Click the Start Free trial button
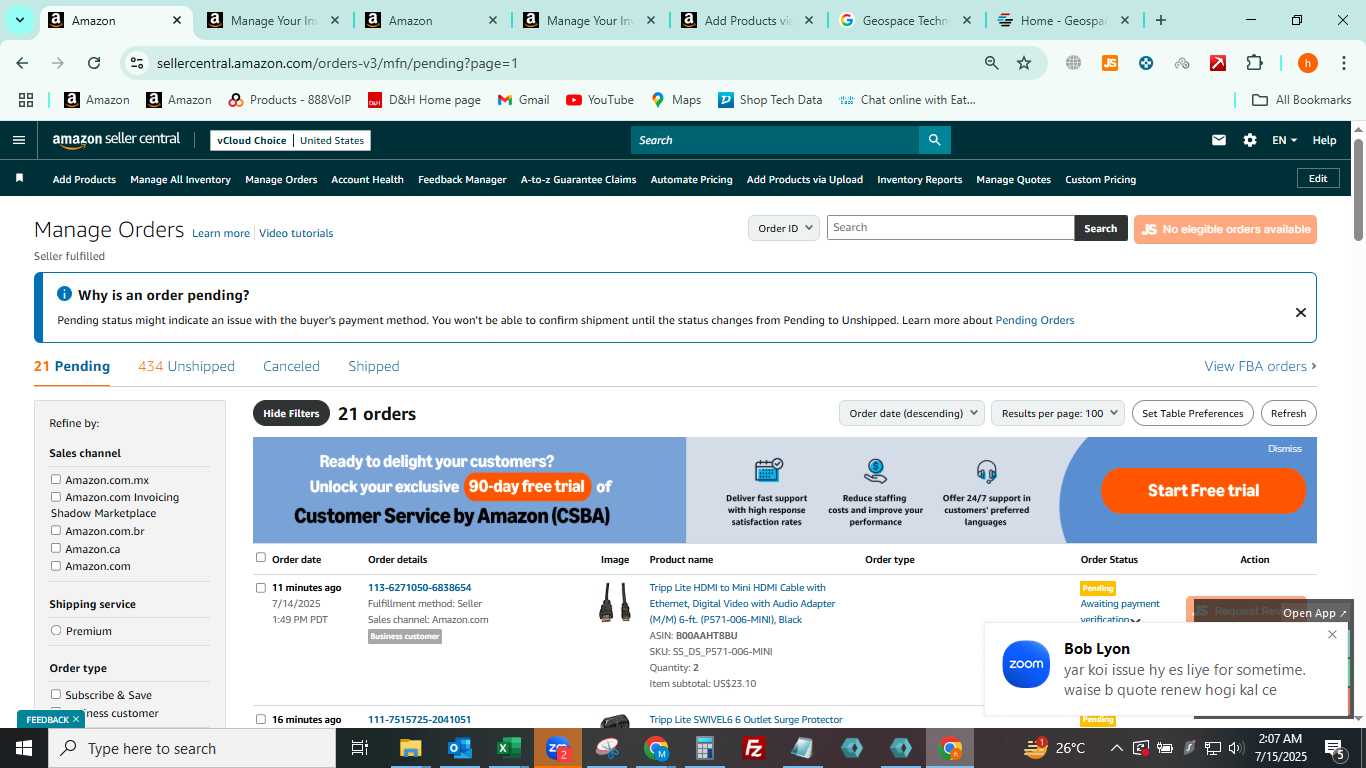Screen dimensions: 1366x768 (1203, 490)
